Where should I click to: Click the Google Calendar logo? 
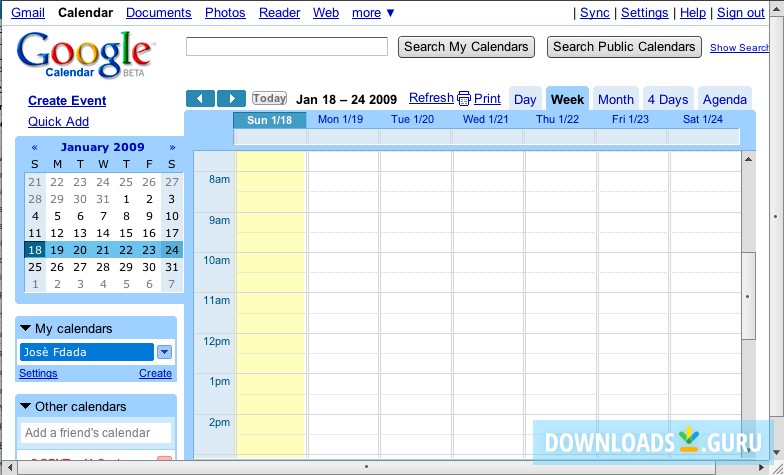point(84,55)
